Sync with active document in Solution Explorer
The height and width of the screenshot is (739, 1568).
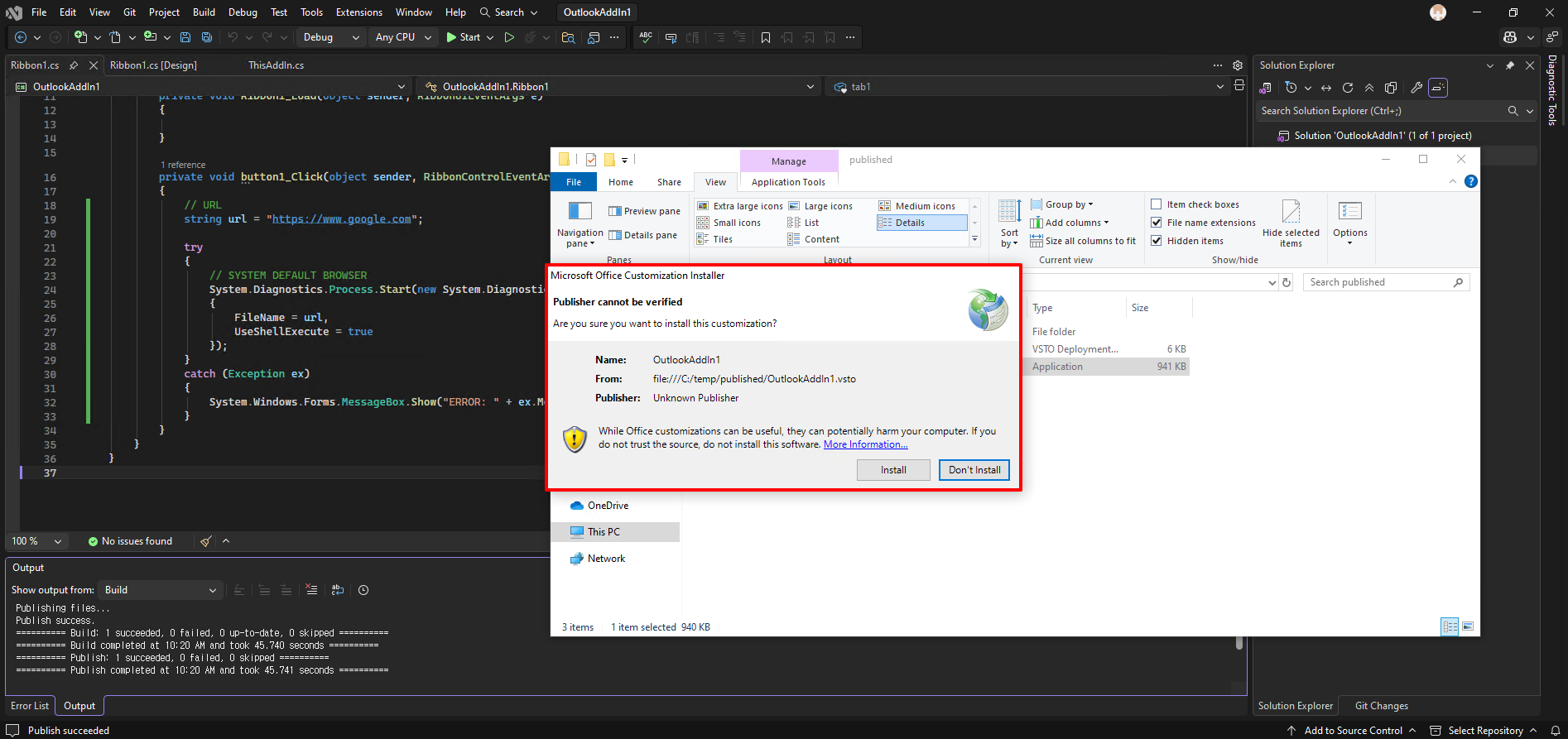[x=1326, y=88]
